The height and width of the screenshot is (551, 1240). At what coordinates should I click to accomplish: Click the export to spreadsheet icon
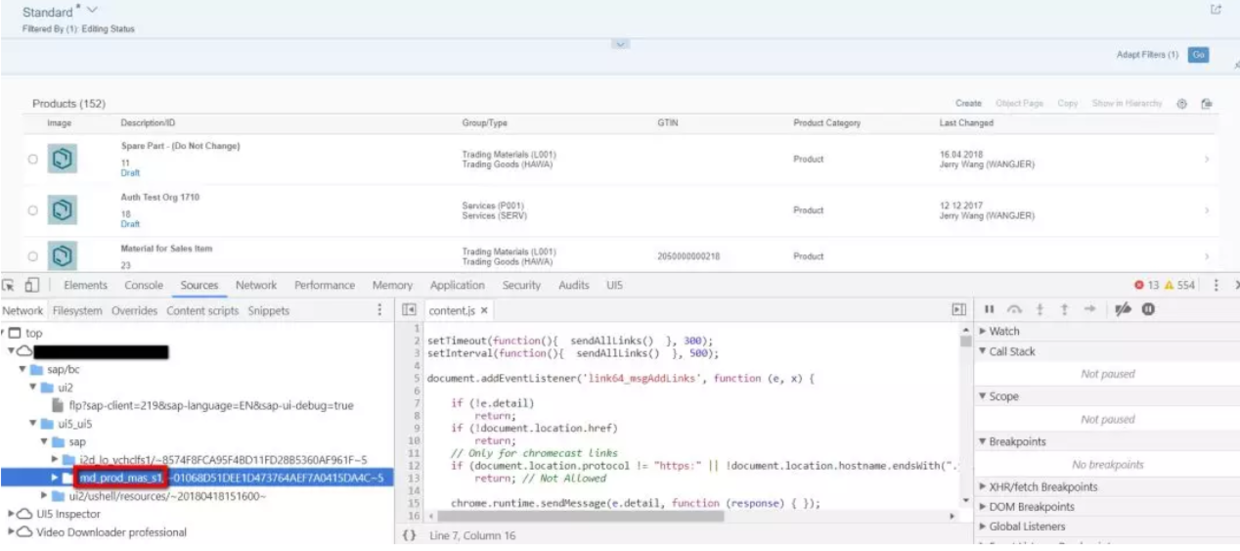click(x=1207, y=103)
